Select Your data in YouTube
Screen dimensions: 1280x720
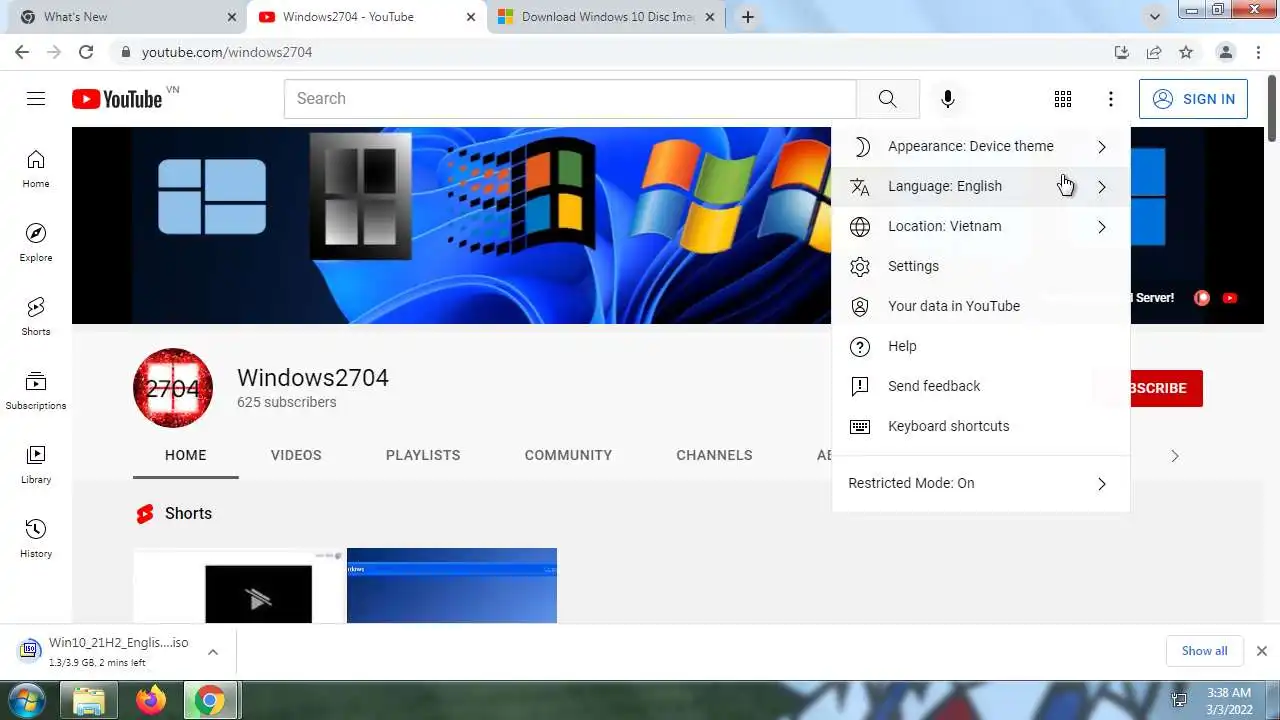(980, 306)
